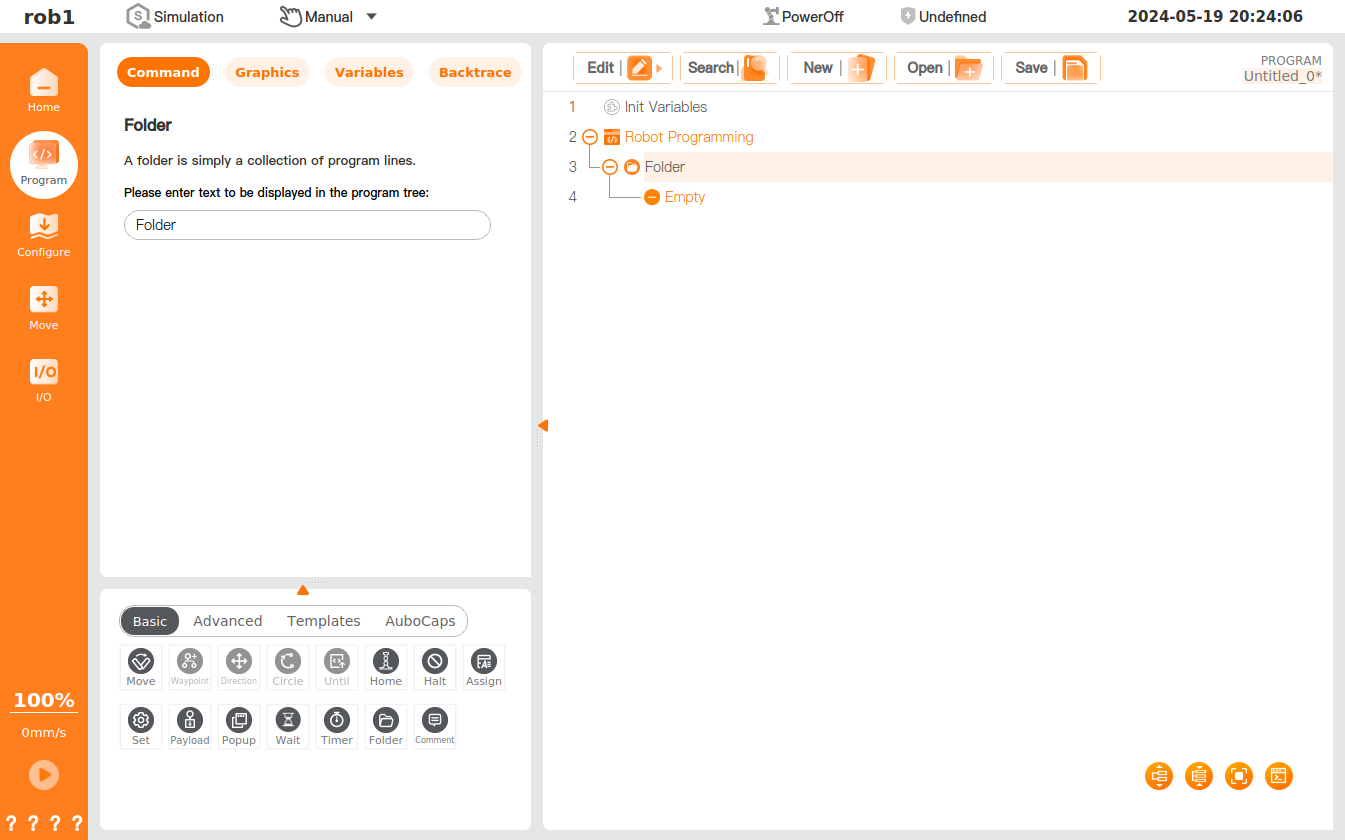This screenshot has height=840, width=1345.
Task: Open the Advanced commands tab
Action: [228, 621]
